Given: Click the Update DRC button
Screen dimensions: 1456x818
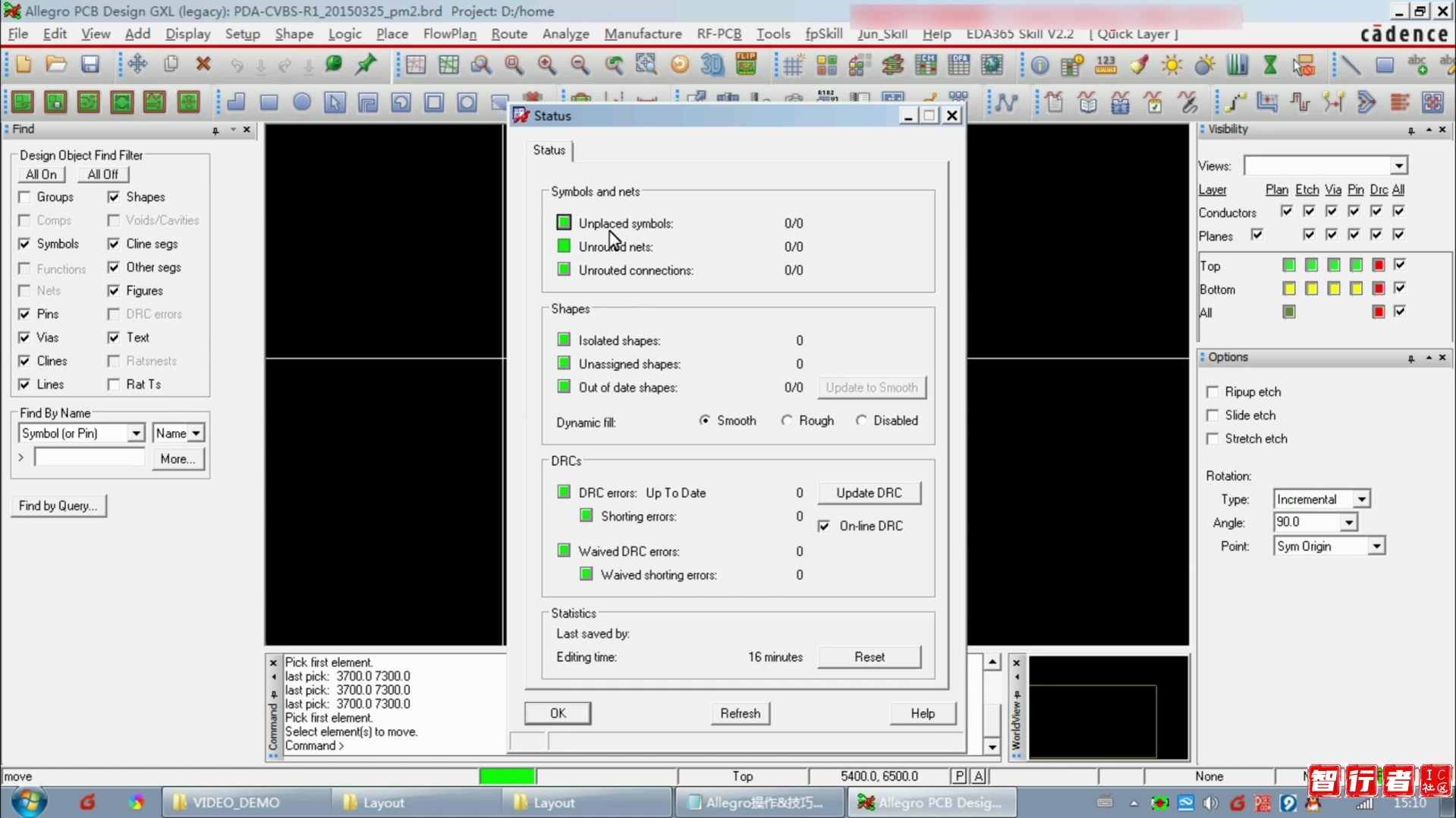Looking at the screenshot, I should [869, 493].
